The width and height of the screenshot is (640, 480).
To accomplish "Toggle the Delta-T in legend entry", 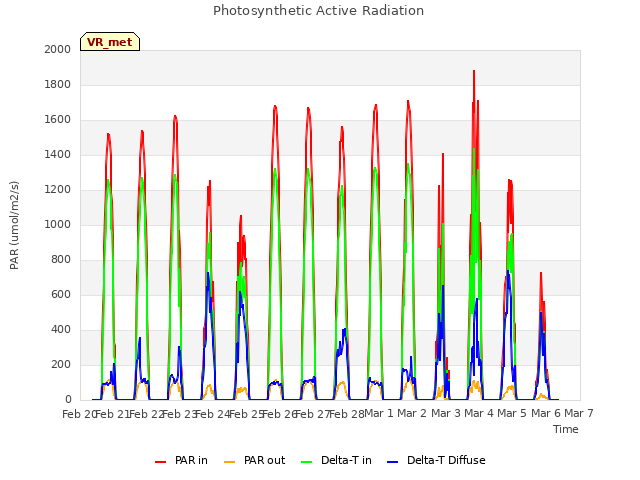I will [336, 460].
